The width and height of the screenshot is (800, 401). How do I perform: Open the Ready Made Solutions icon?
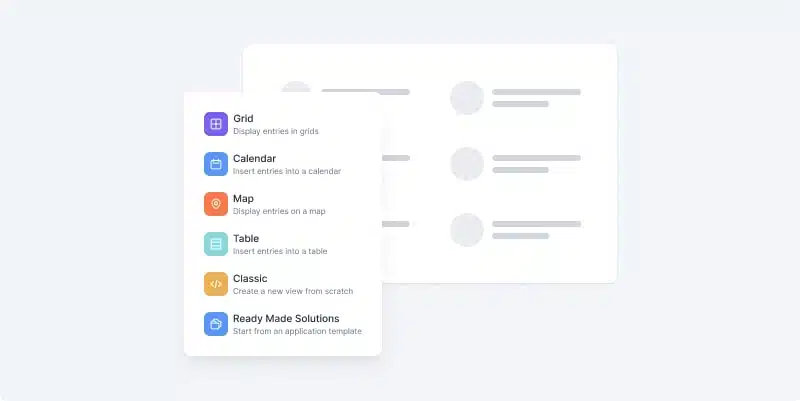click(216, 324)
